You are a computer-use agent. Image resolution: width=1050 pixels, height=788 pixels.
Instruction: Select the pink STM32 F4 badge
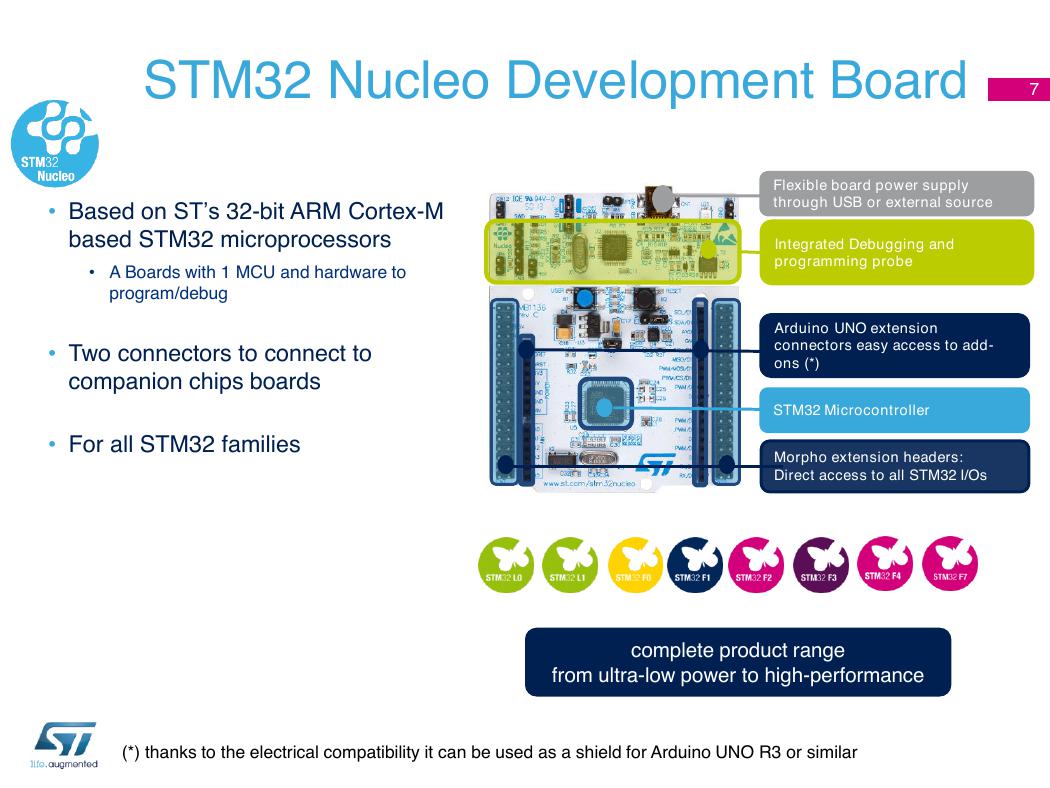885,563
